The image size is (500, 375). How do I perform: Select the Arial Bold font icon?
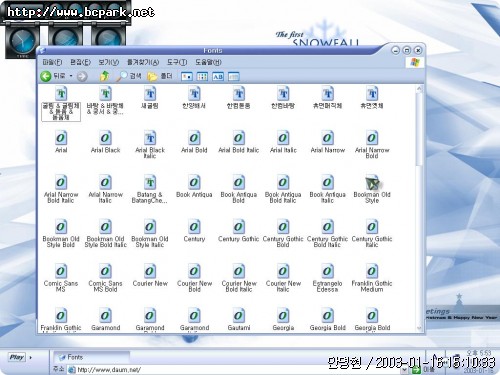pyautogui.click(x=194, y=138)
